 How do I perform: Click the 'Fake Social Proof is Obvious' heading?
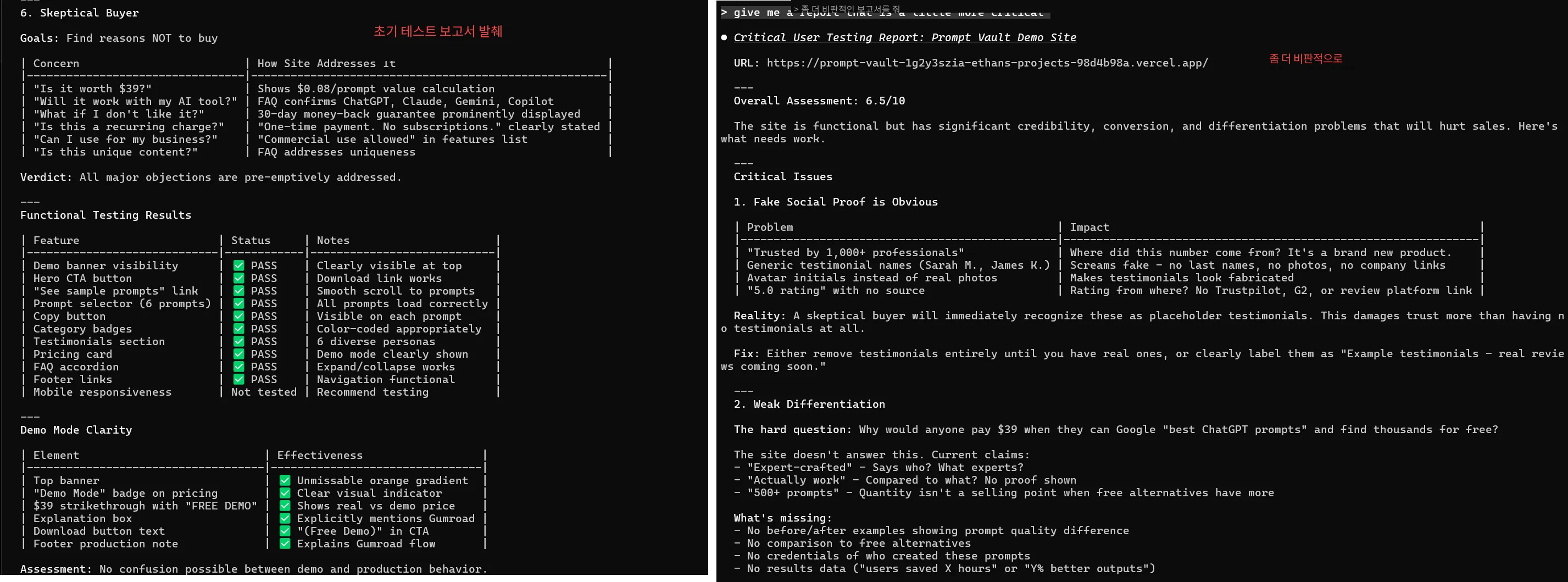click(x=845, y=202)
